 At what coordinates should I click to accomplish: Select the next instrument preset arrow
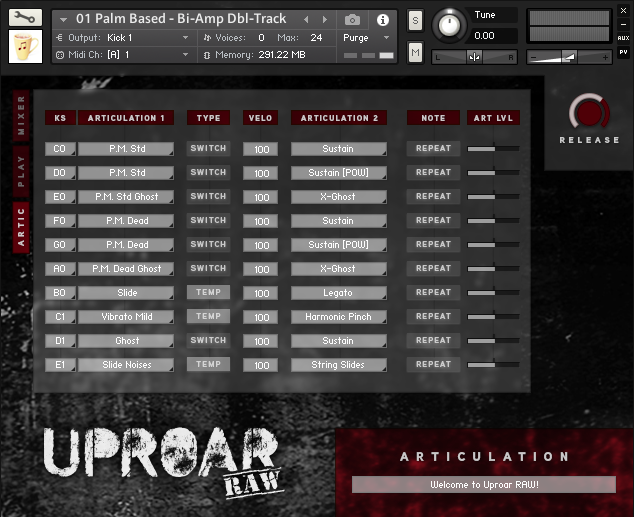[x=324, y=19]
